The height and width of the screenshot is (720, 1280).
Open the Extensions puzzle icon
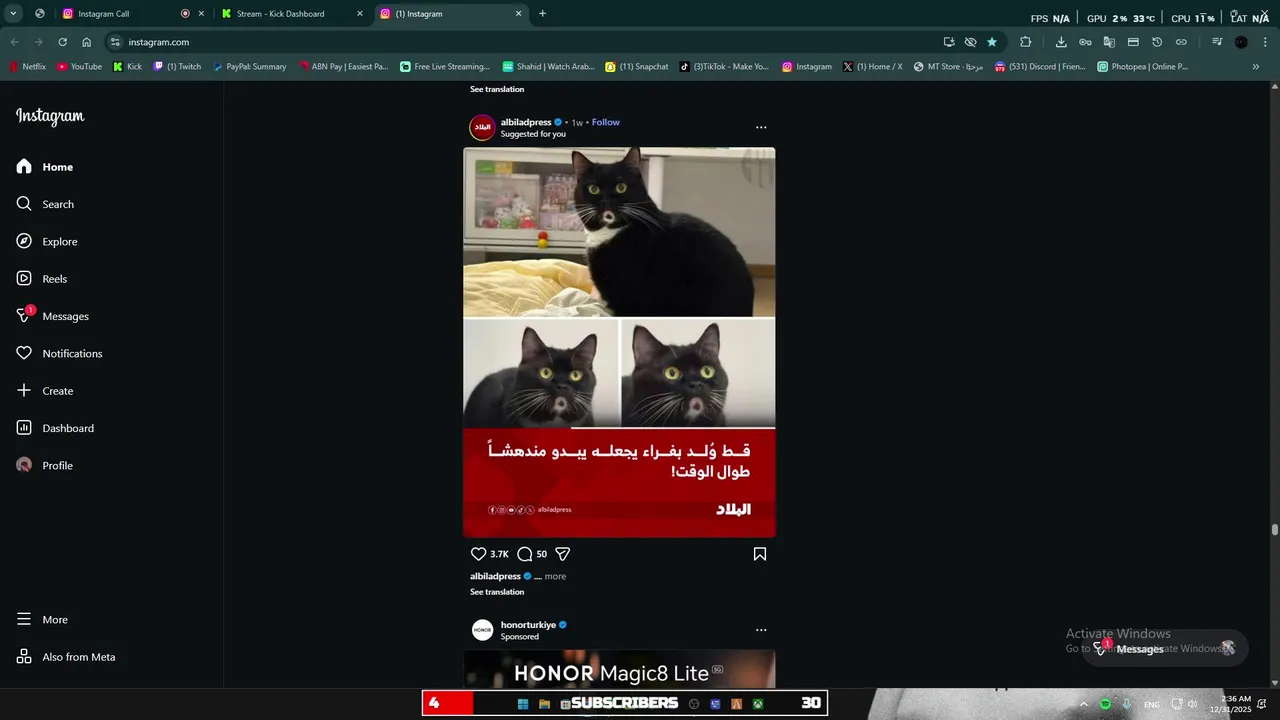pyautogui.click(x=1026, y=42)
